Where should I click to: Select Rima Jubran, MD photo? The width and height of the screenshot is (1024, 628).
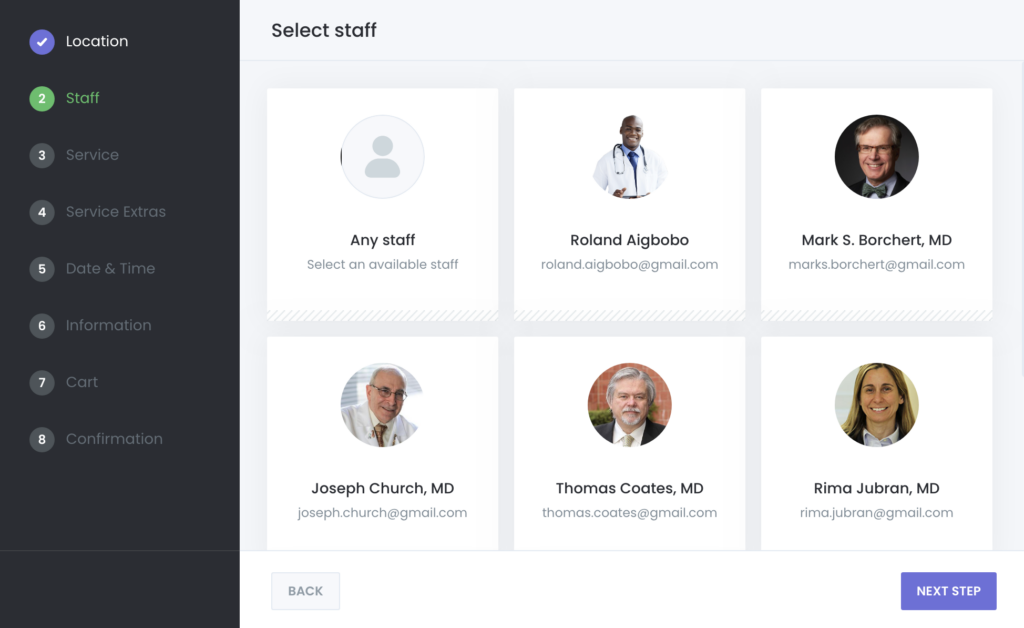coord(876,404)
